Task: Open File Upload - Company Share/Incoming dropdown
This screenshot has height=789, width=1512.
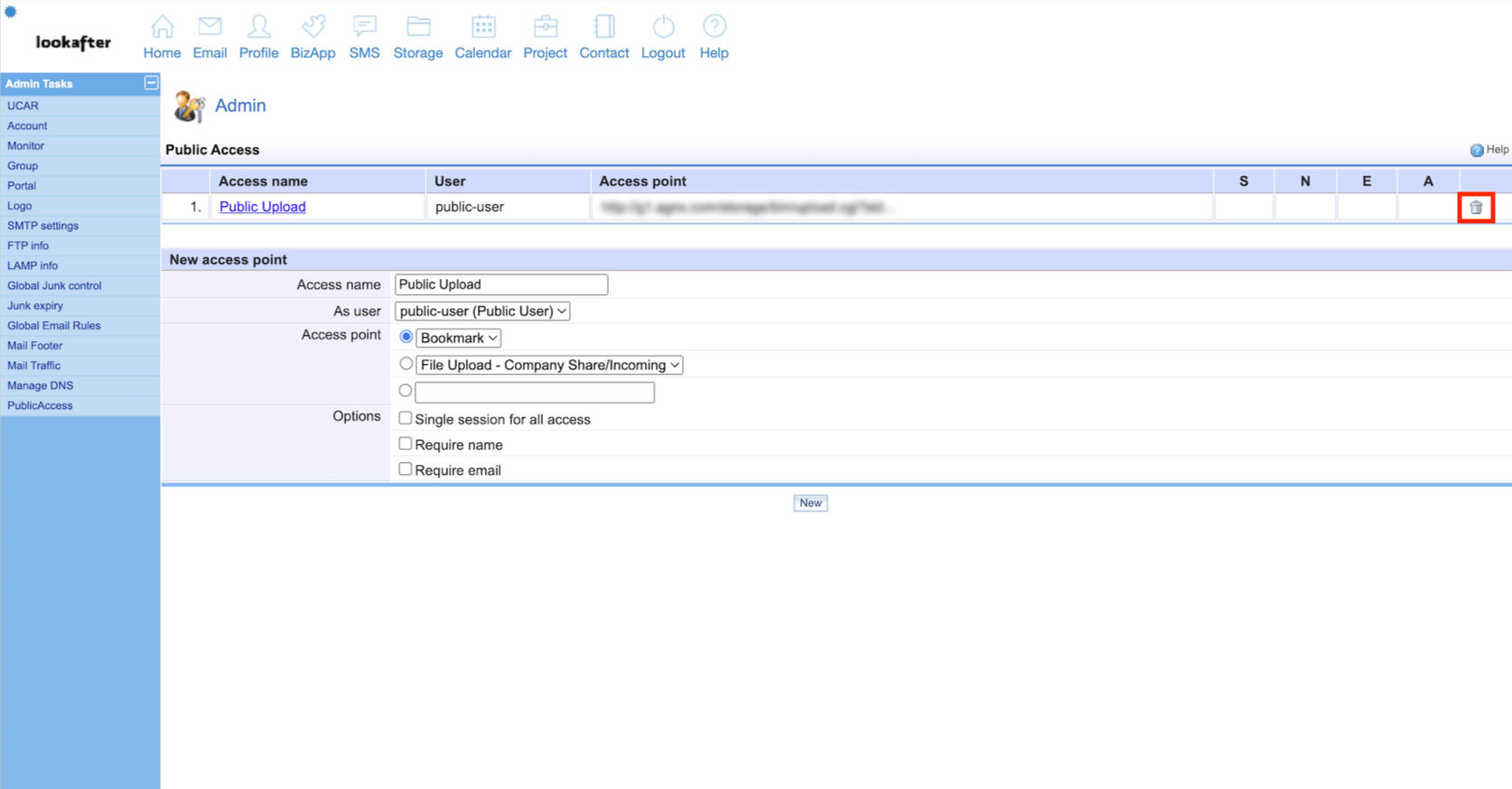Action: tap(549, 366)
